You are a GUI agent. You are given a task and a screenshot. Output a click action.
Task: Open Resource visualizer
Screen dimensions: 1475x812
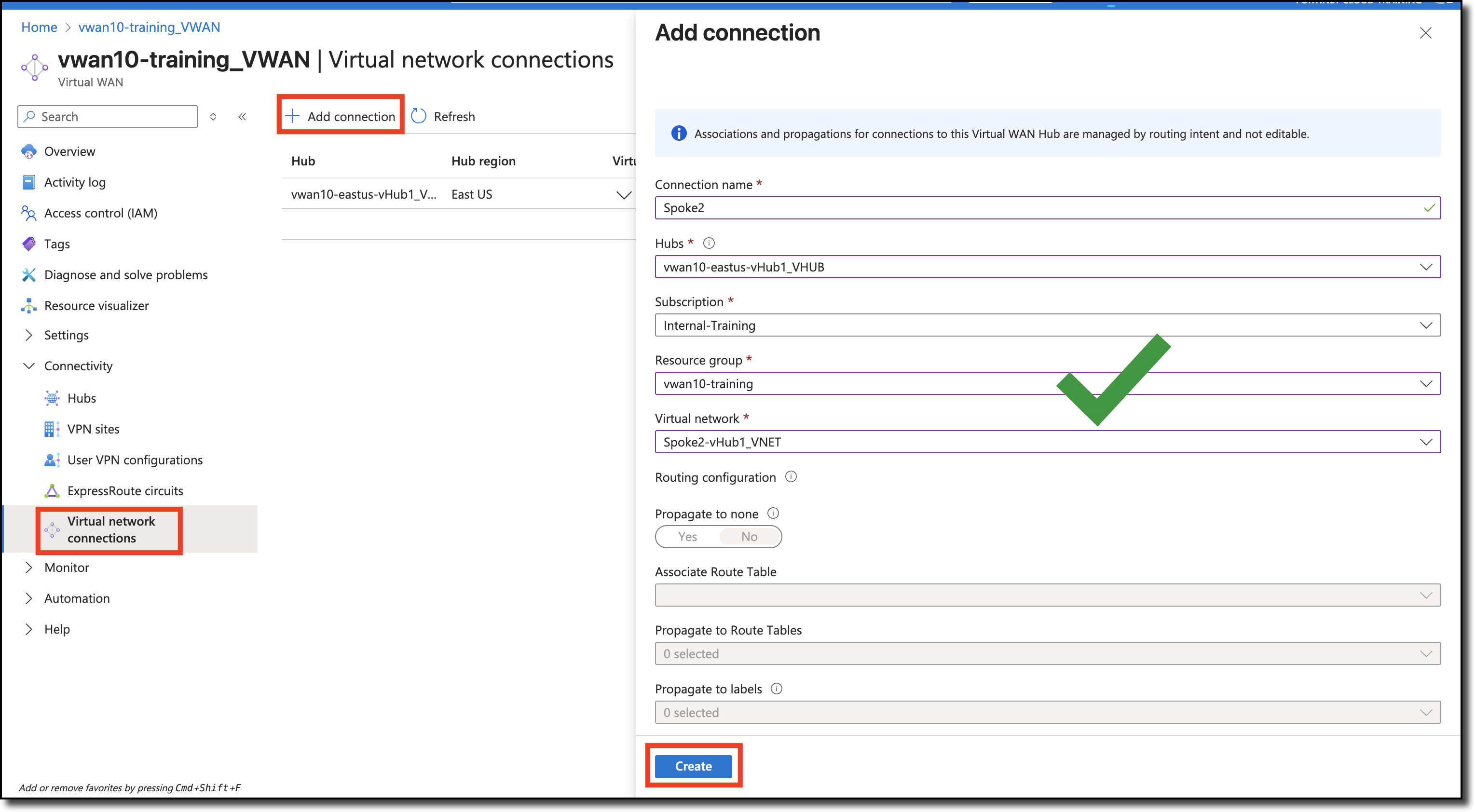(96, 305)
